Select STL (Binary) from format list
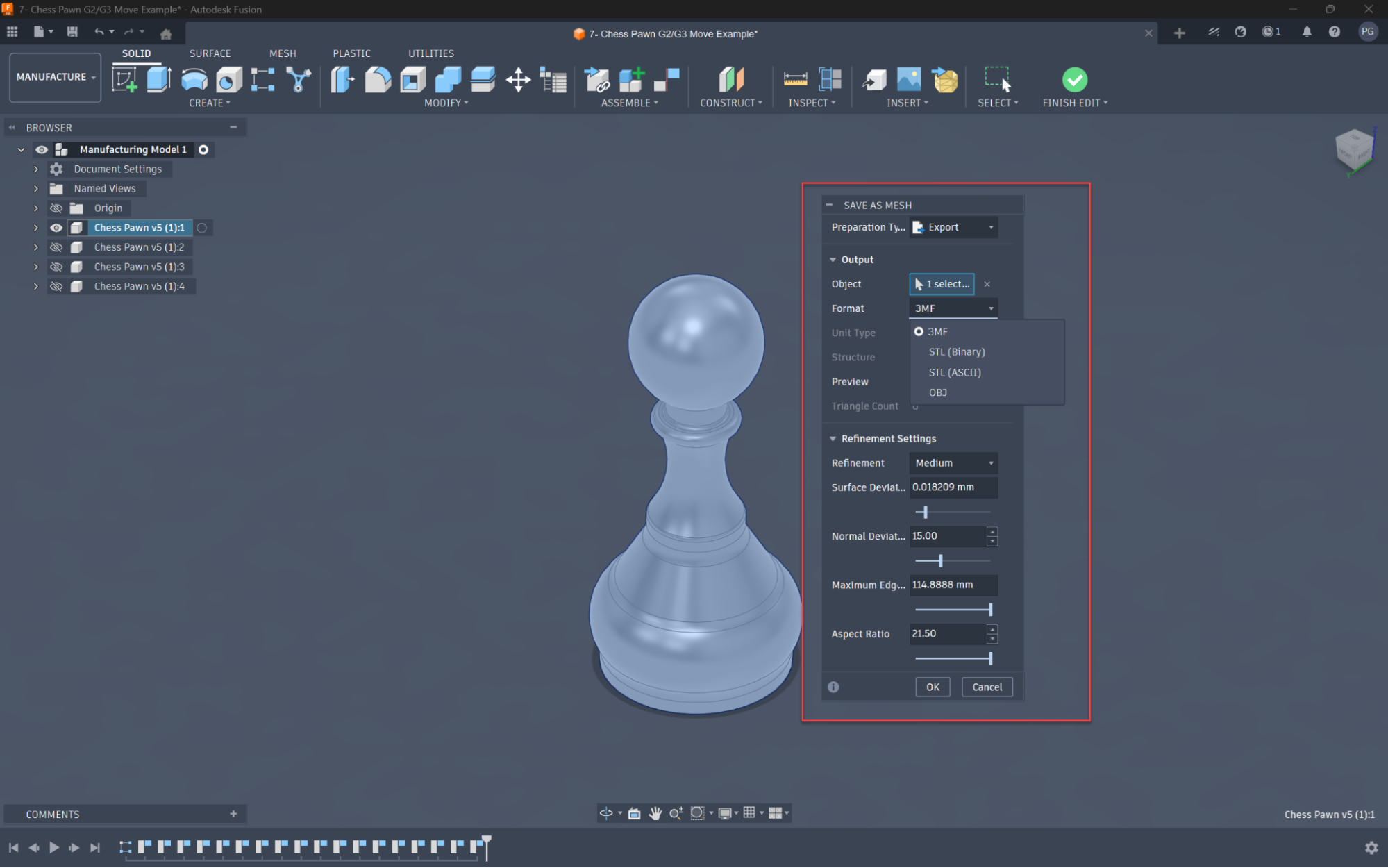This screenshot has width=1388, height=868. tap(957, 352)
